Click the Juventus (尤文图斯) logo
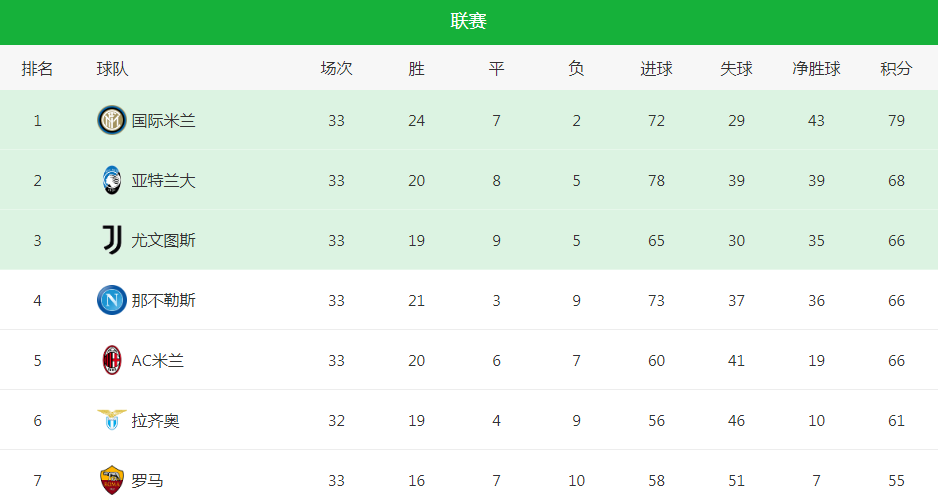 pos(112,240)
